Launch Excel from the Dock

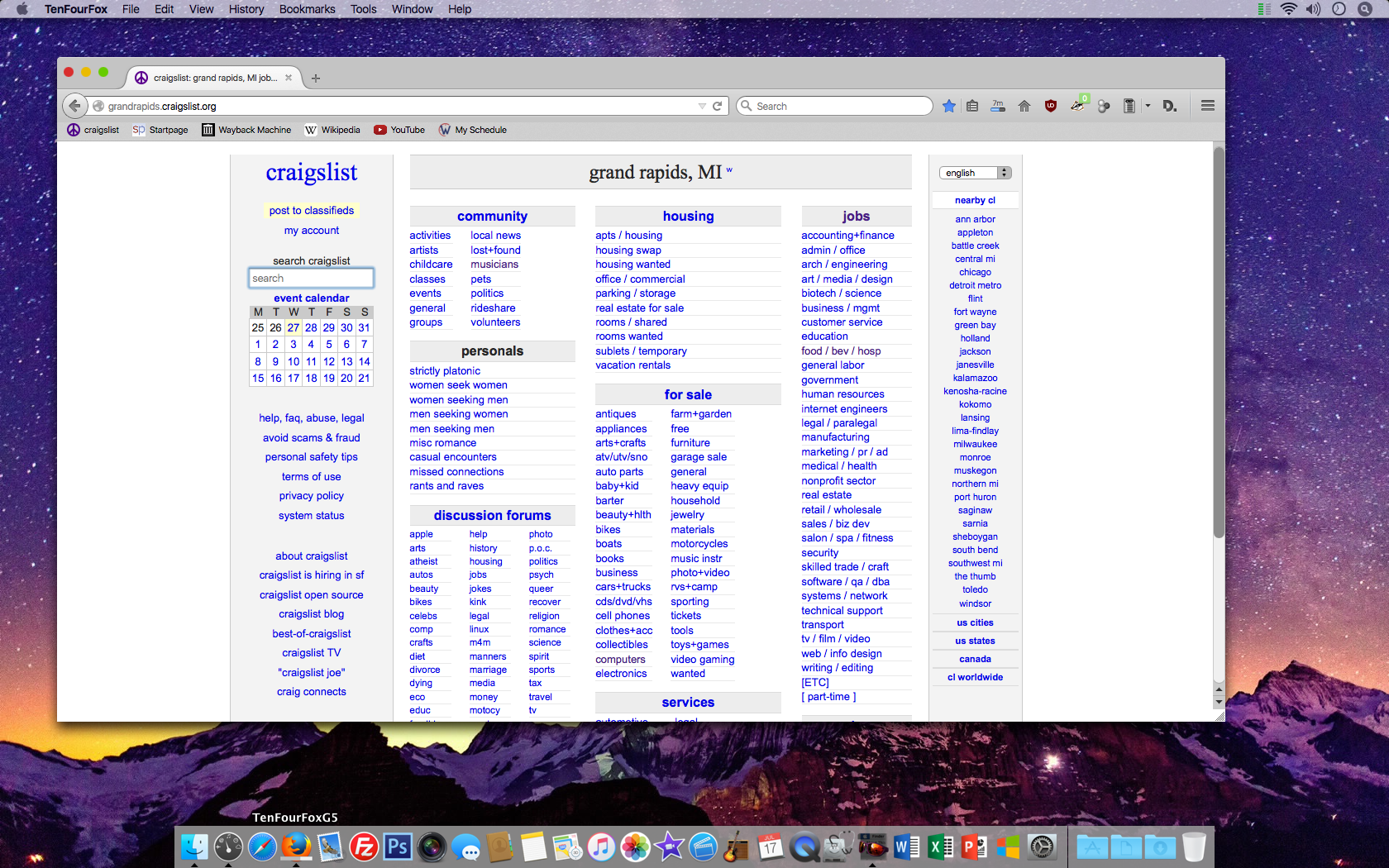(x=941, y=847)
